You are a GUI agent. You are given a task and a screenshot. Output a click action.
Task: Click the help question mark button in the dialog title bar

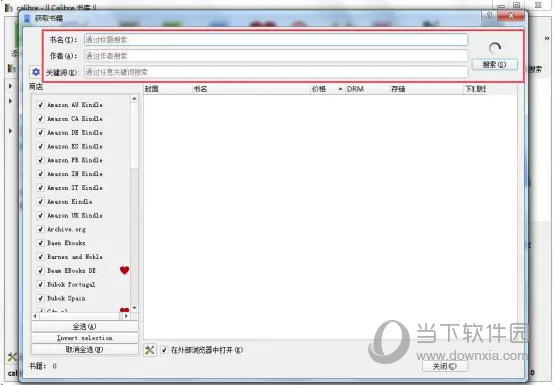click(x=489, y=16)
